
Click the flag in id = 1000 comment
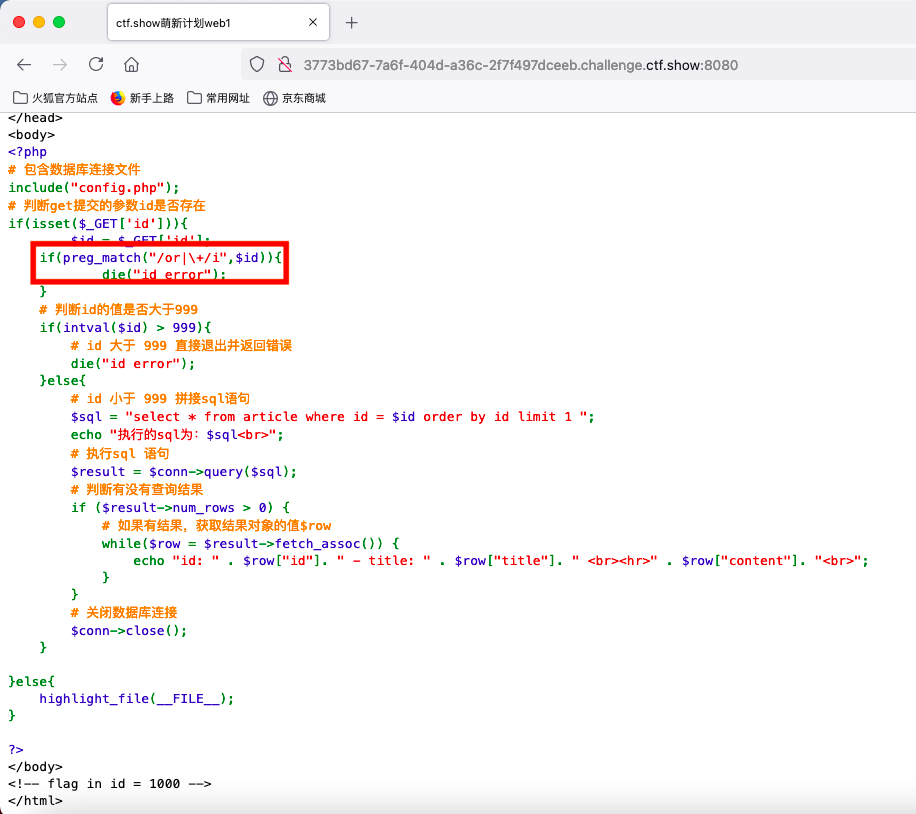(109, 784)
